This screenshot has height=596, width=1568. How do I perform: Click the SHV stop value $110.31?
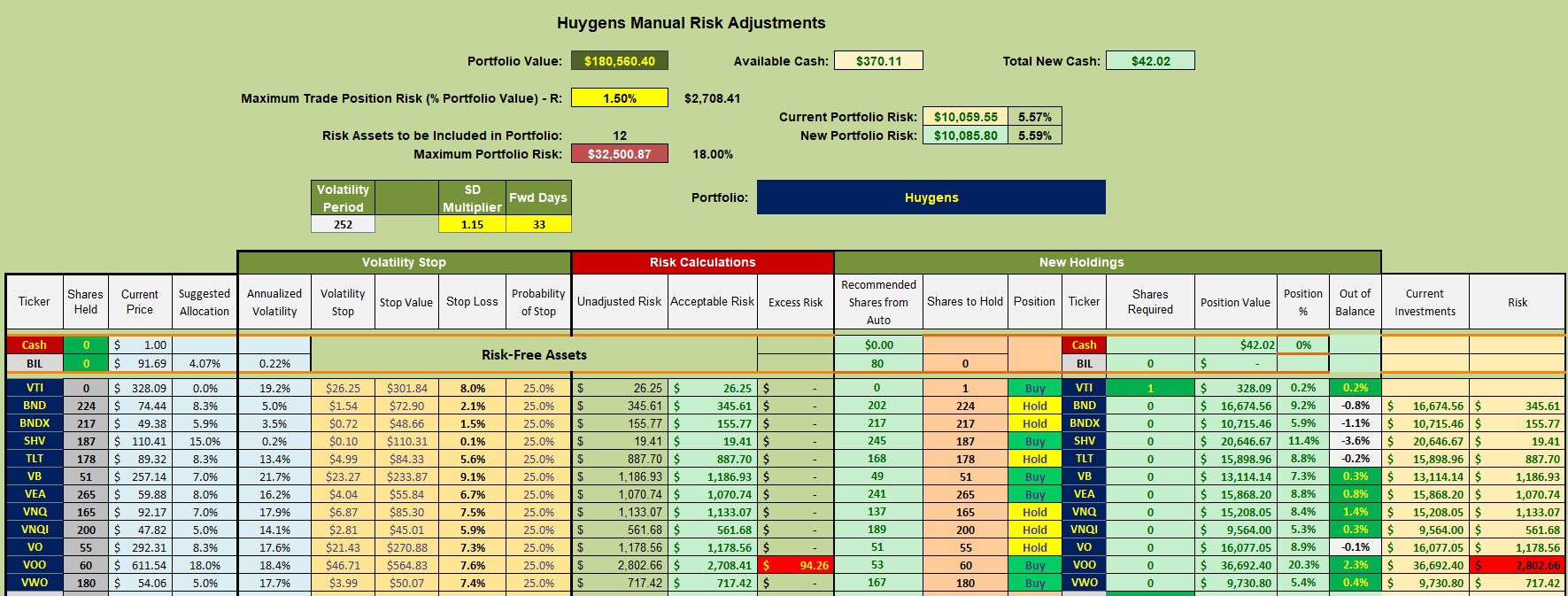406,441
